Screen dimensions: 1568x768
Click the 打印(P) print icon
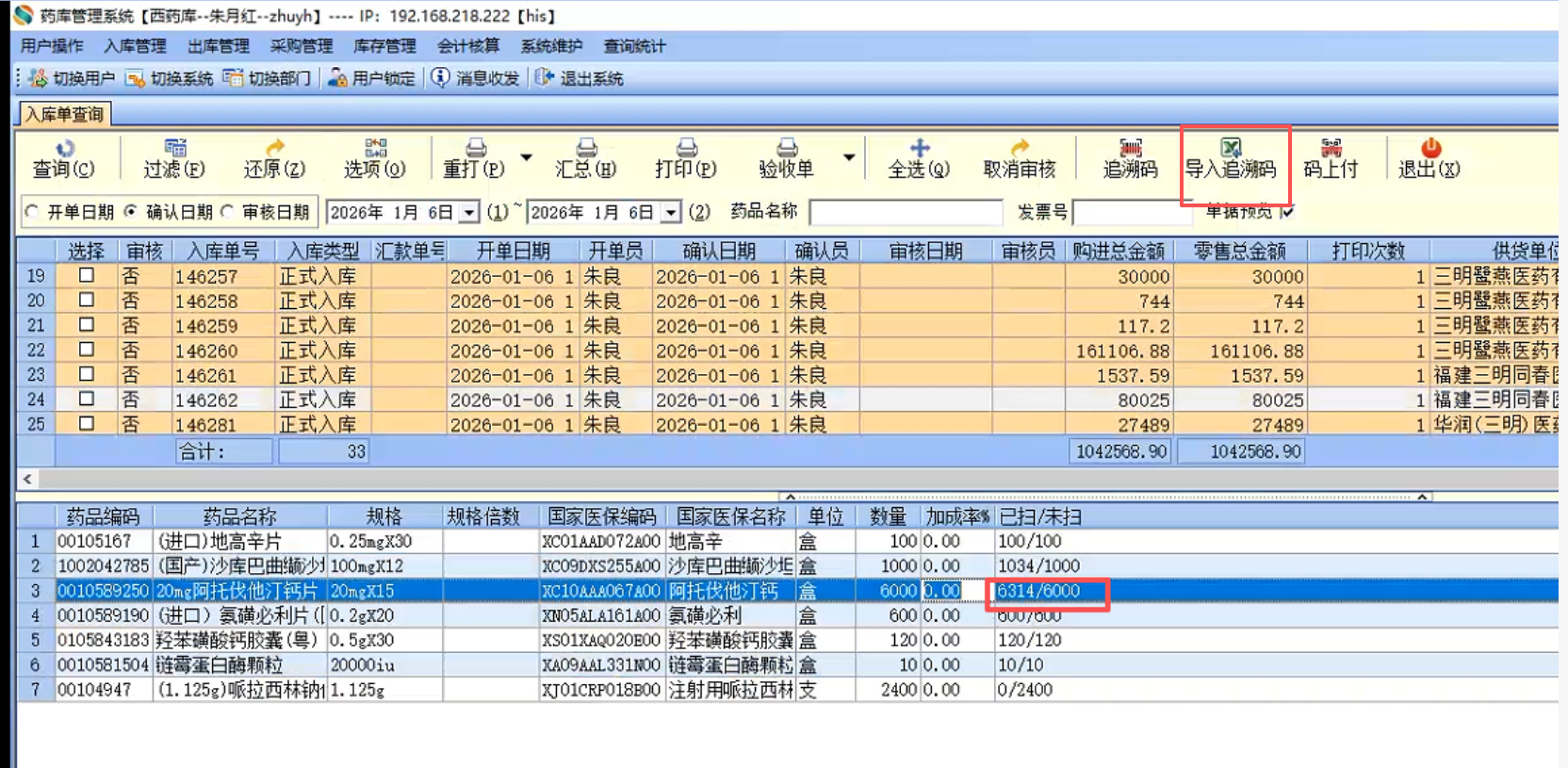687,148
